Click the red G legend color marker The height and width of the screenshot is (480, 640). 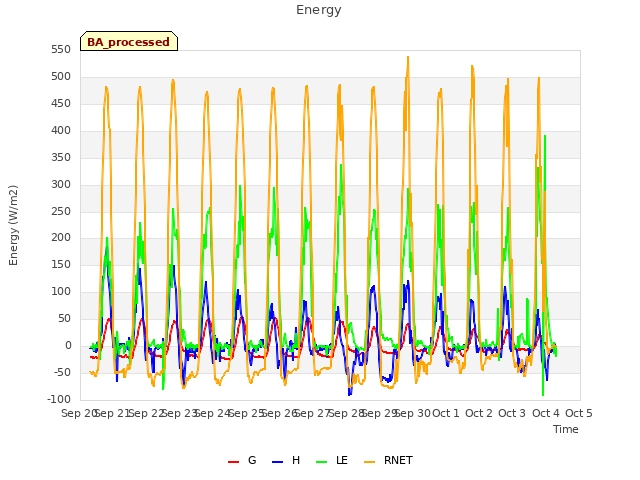233,462
